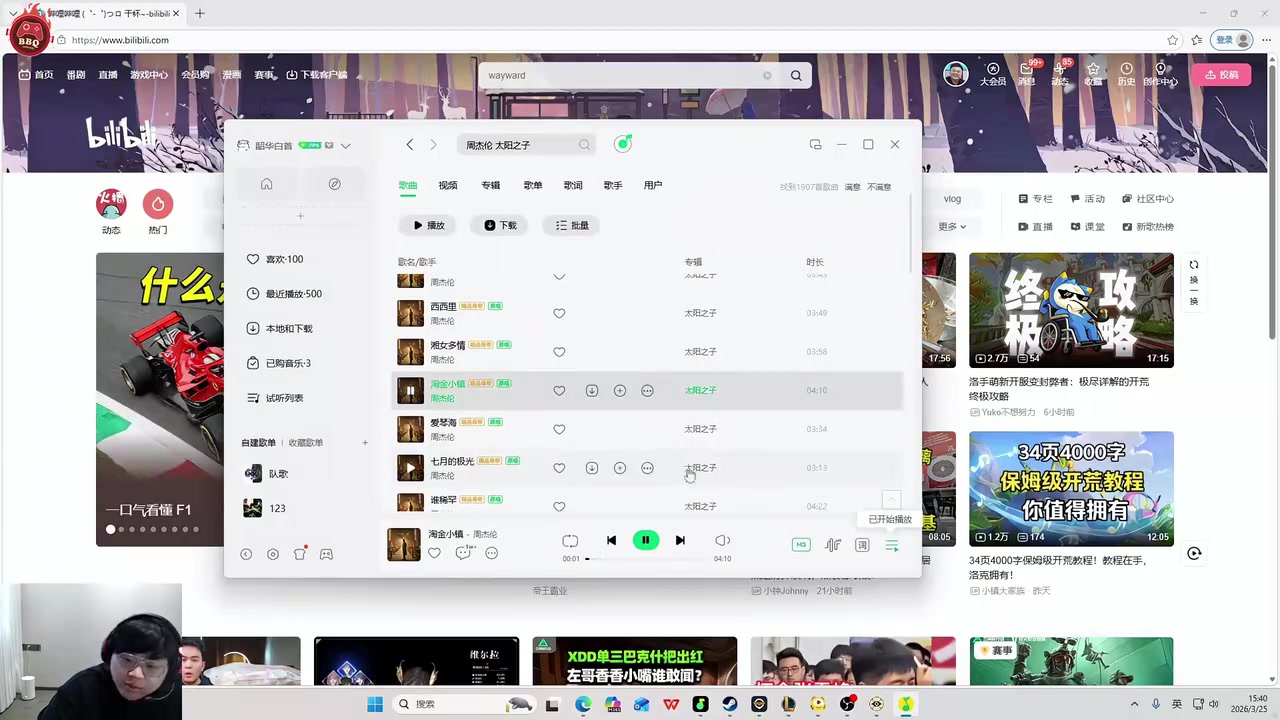The width and height of the screenshot is (1280, 720).
Task: Pause the currently playing song
Action: pos(646,540)
